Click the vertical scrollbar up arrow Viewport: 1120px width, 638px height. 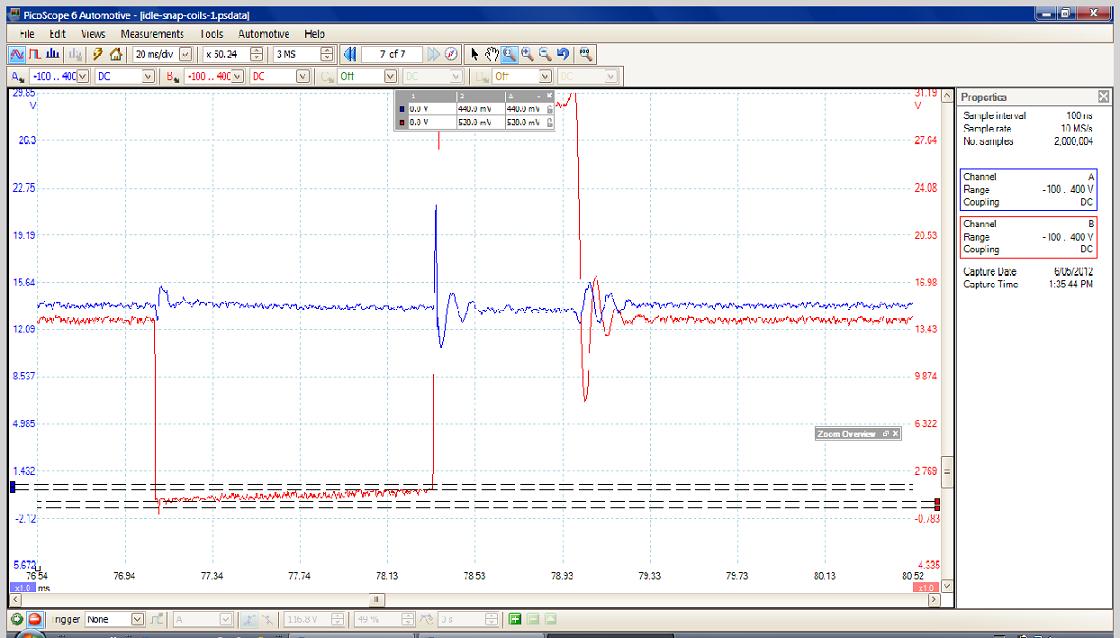coord(947,96)
